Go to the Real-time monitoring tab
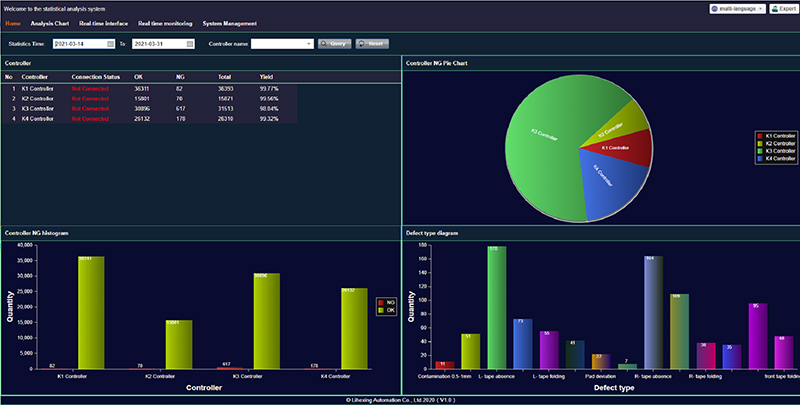 [165, 23]
